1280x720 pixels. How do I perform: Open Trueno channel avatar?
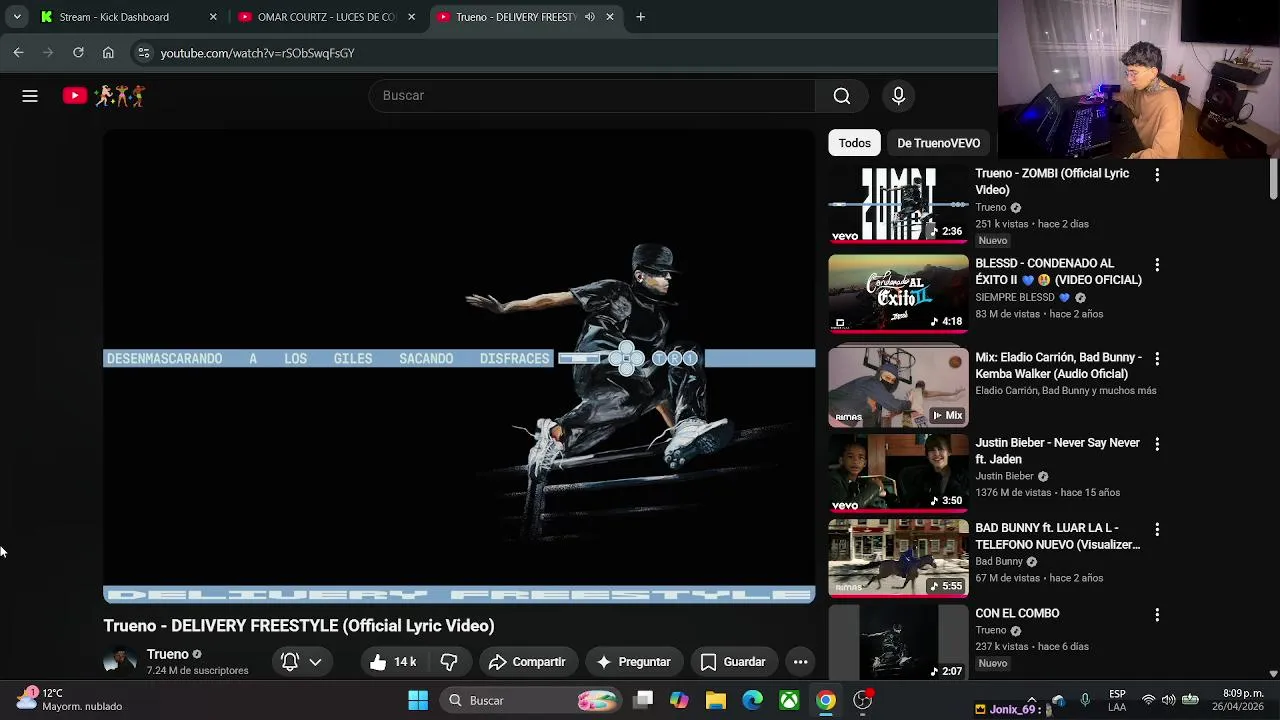(x=120, y=662)
